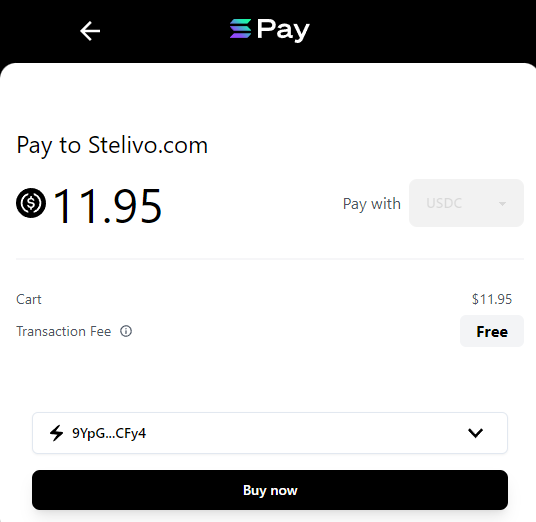Click the Pay to Stelivo.com heading
The image size is (536, 522).
[x=112, y=146]
